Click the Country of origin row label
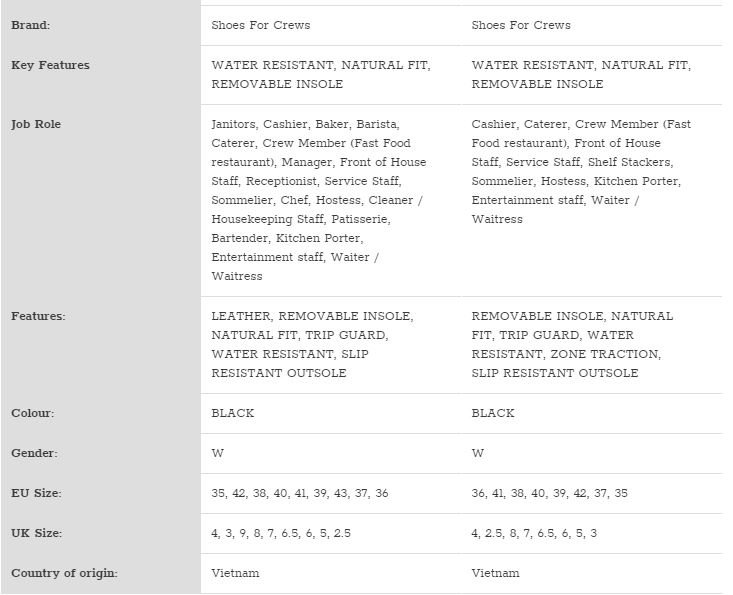733x595 pixels. [64, 573]
